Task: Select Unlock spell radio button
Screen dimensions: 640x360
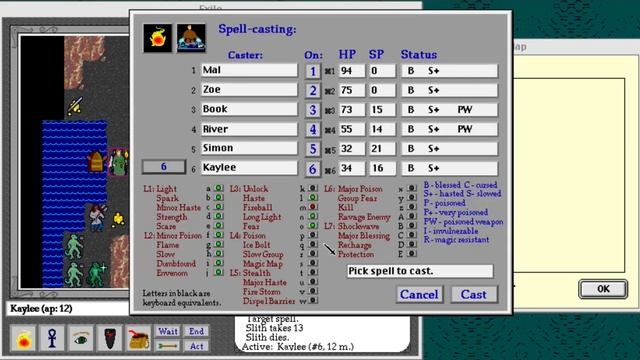Action: (313, 188)
